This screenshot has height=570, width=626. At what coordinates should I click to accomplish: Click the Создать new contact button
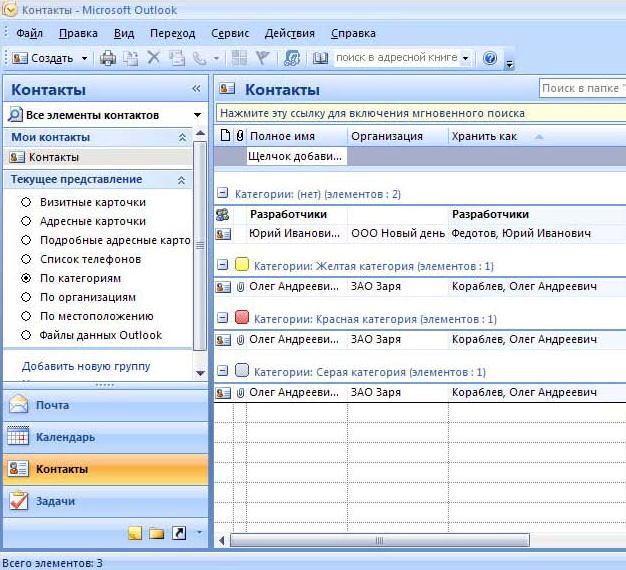pyautogui.click(x=43, y=58)
